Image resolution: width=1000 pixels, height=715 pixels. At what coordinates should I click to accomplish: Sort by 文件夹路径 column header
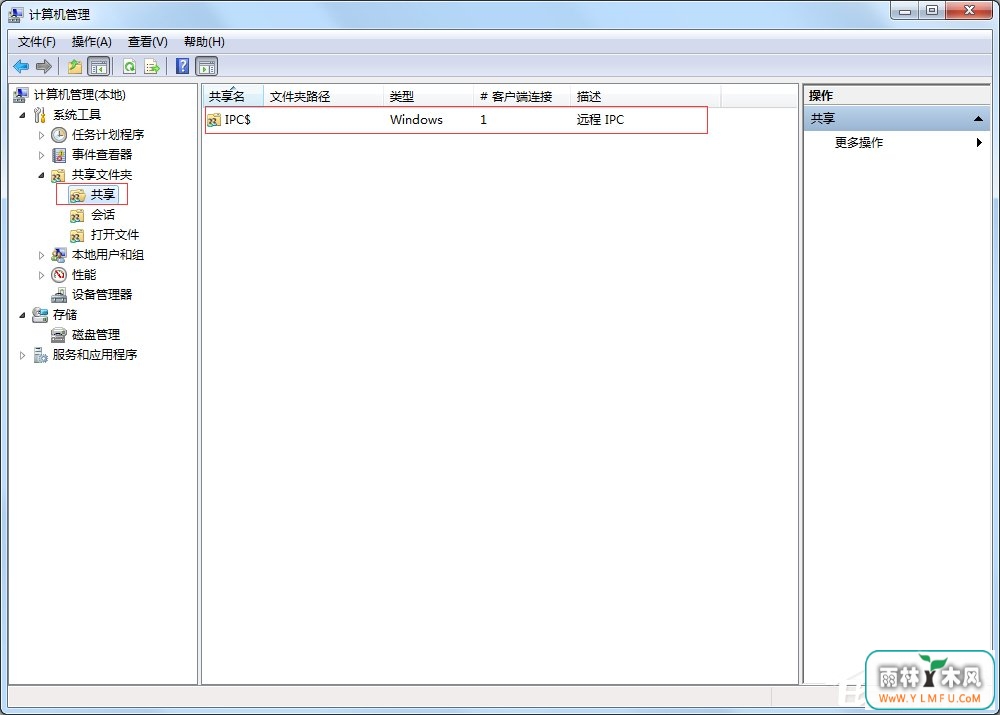323,96
